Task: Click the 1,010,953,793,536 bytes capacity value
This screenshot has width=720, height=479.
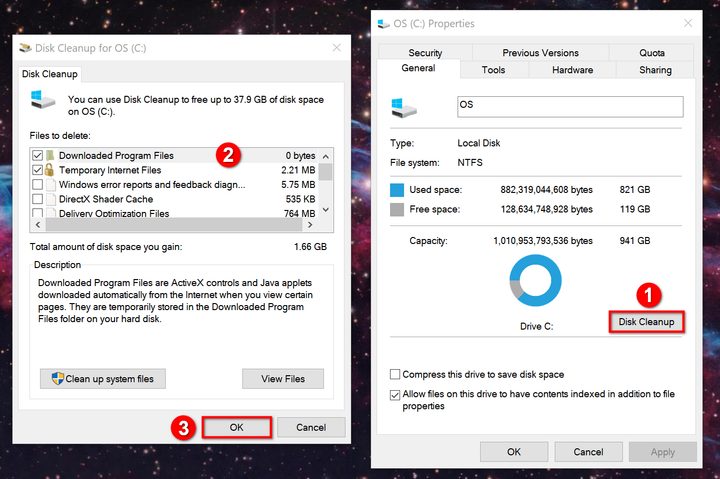Action: tap(543, 241)
